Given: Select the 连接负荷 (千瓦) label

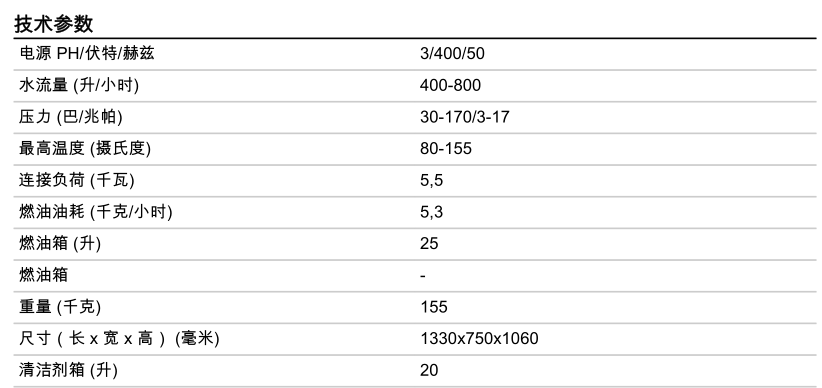Looking at the screenshot, I should [x=77, y=180].
